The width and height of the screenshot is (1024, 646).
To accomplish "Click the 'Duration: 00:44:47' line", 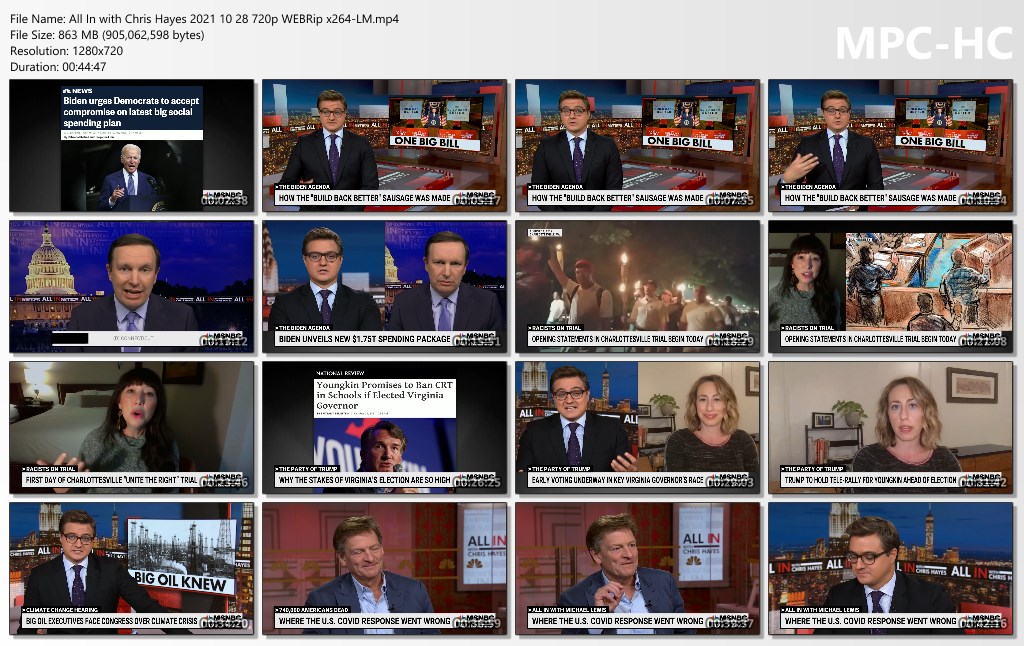I will [x=58, y=67].
